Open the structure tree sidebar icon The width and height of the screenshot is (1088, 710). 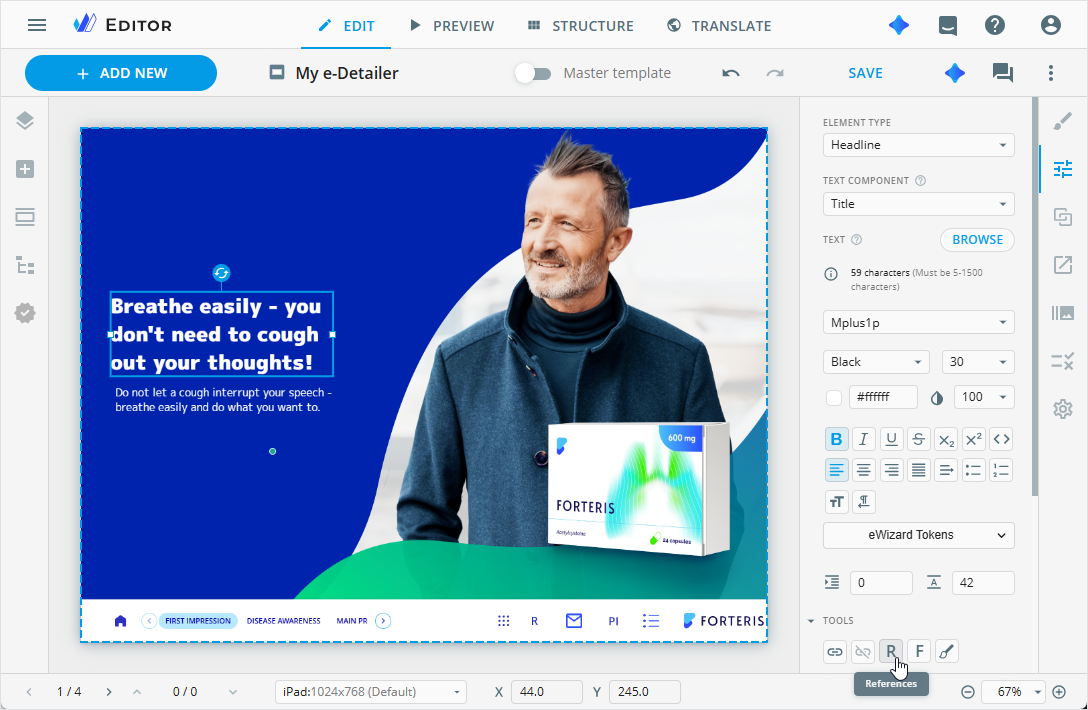(25, 265)
